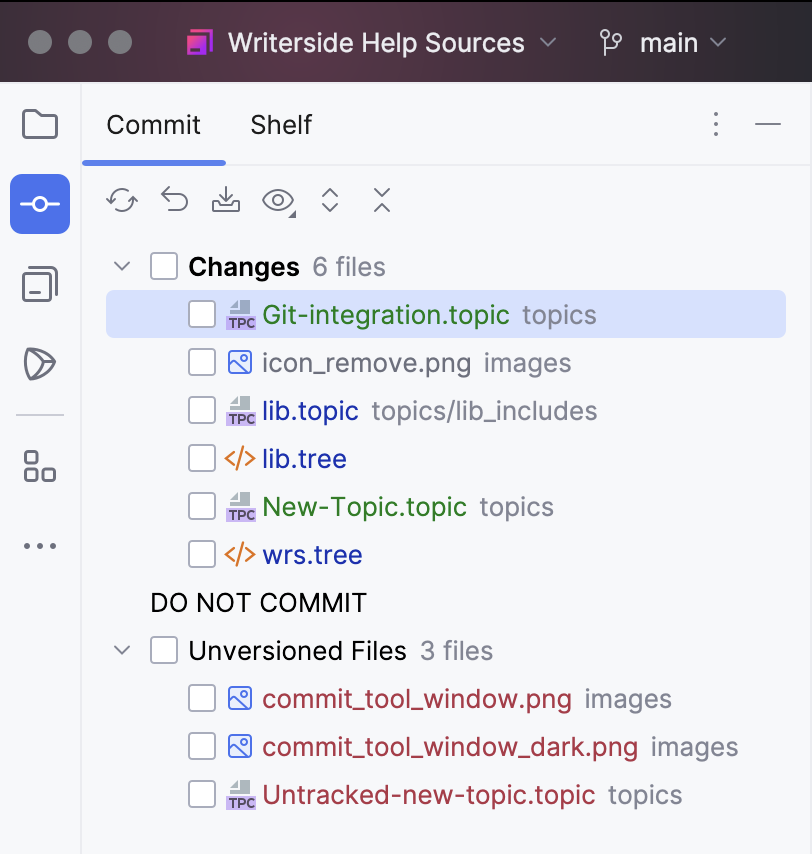
Task: Open the Project tool window folder icon
Action: click(x=39, y=124)
